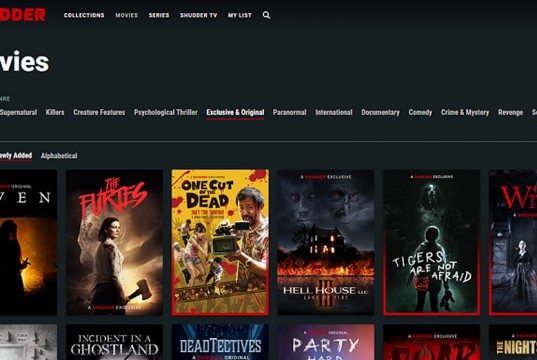Open Shudder TV

199,15
